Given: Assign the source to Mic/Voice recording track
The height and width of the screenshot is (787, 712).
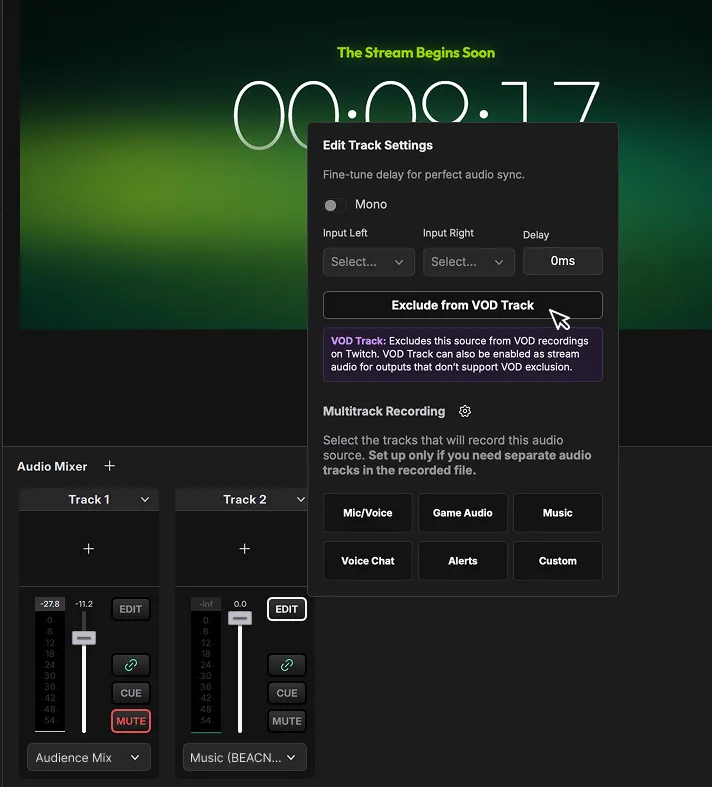Looking at the screenshot, I should [368, 512].
